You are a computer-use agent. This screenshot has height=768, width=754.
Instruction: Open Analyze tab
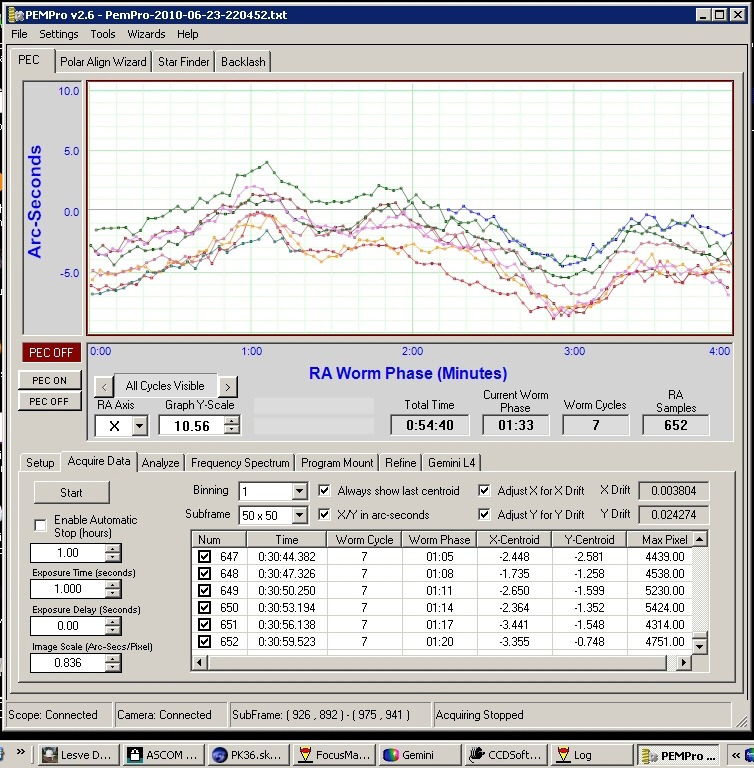click(x=160, y=462)
